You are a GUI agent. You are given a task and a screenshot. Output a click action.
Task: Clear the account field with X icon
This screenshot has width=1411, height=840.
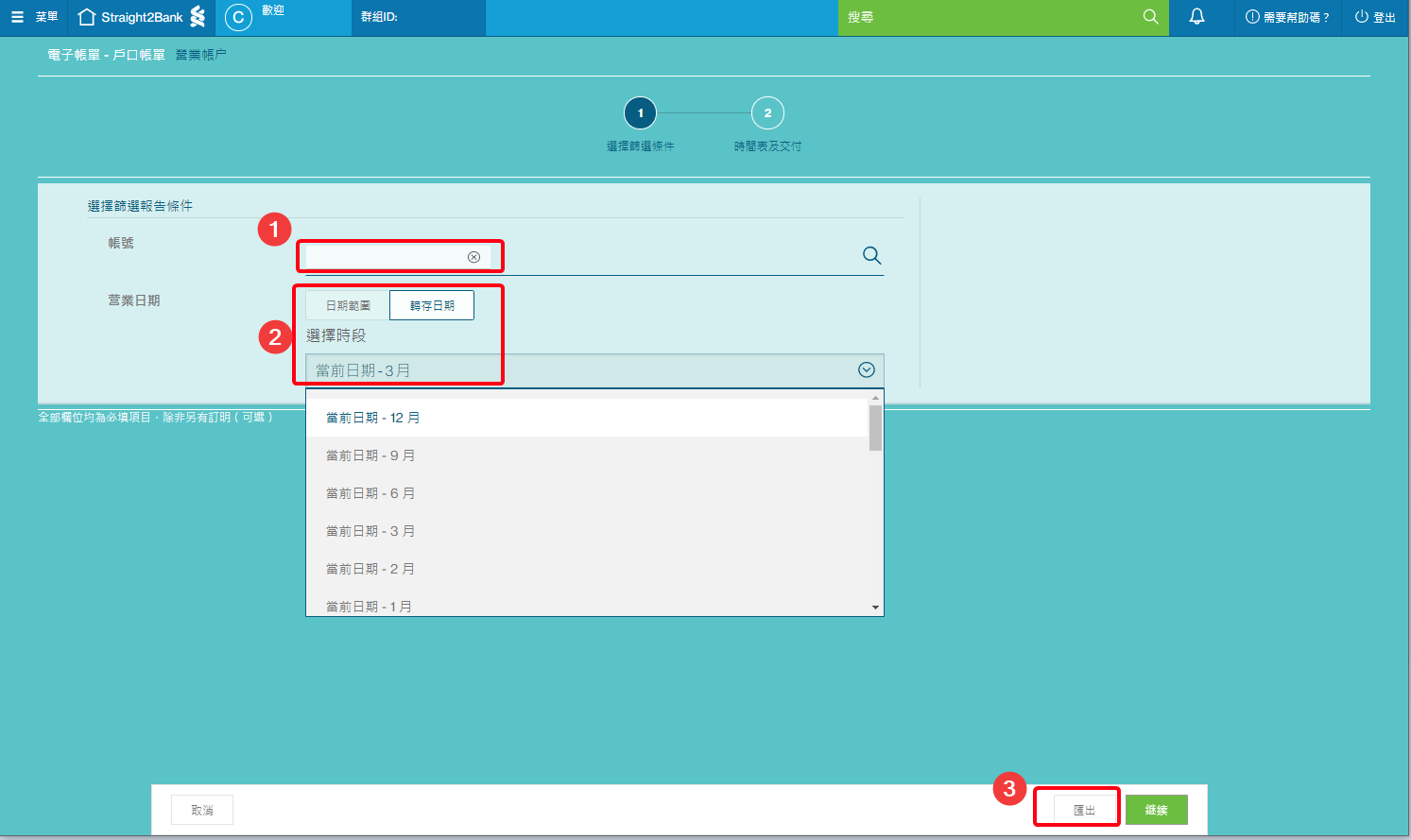[x=473, y=257]
